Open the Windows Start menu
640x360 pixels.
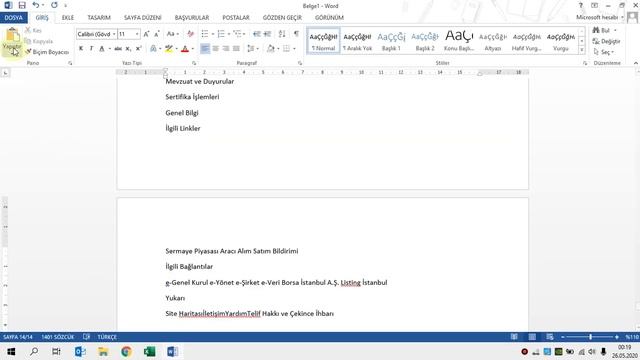click(11, 351)
